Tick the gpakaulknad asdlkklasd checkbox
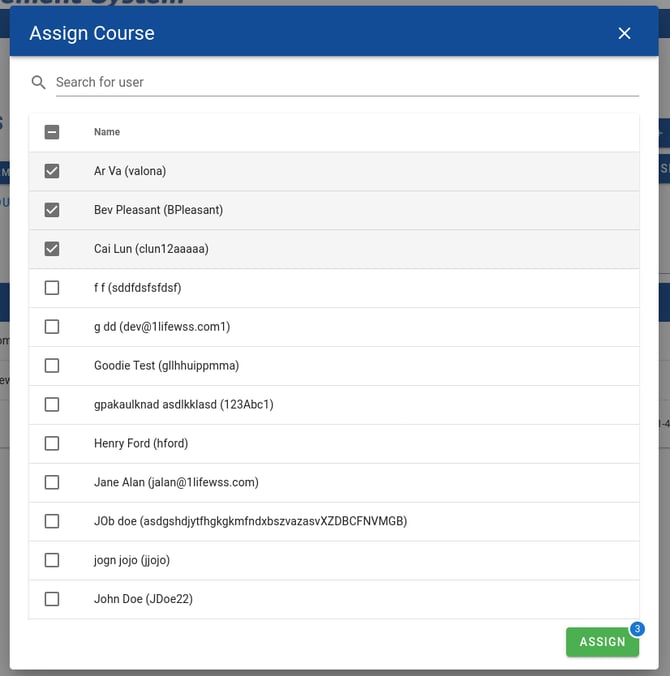The height and width of the screenshot is (676, 670). pos(52,405)
